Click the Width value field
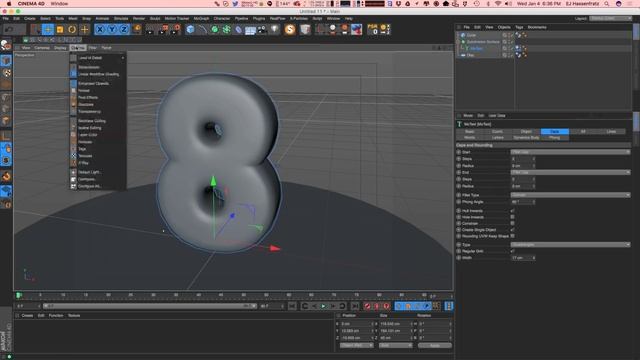Viewport: 640px width, 360px height. tap(522, 258)
